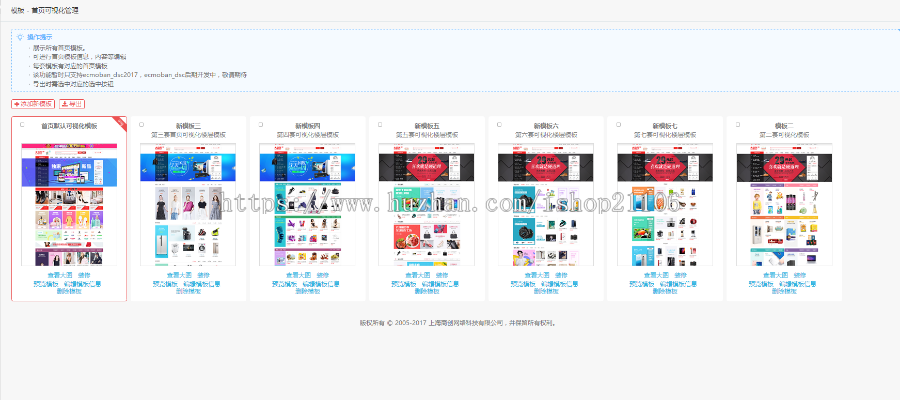Click 装修 under 新模板七

(x=680, y=275)
